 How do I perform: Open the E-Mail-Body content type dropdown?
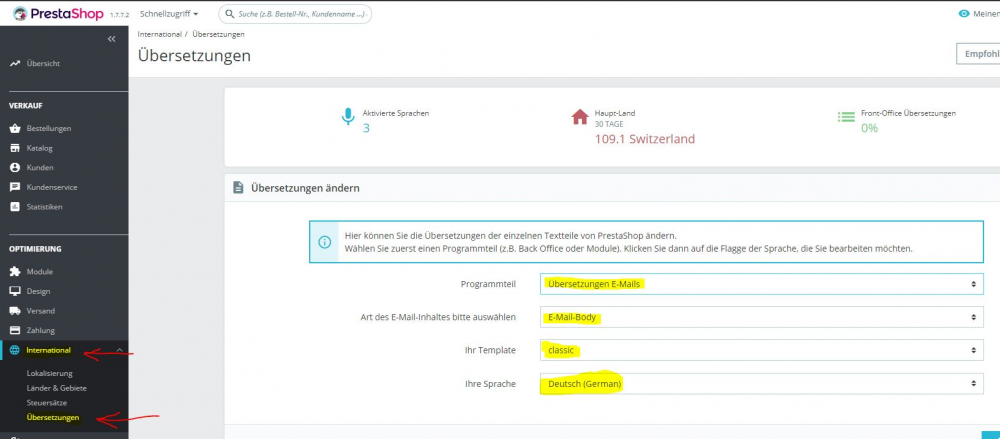pos(761,317)
